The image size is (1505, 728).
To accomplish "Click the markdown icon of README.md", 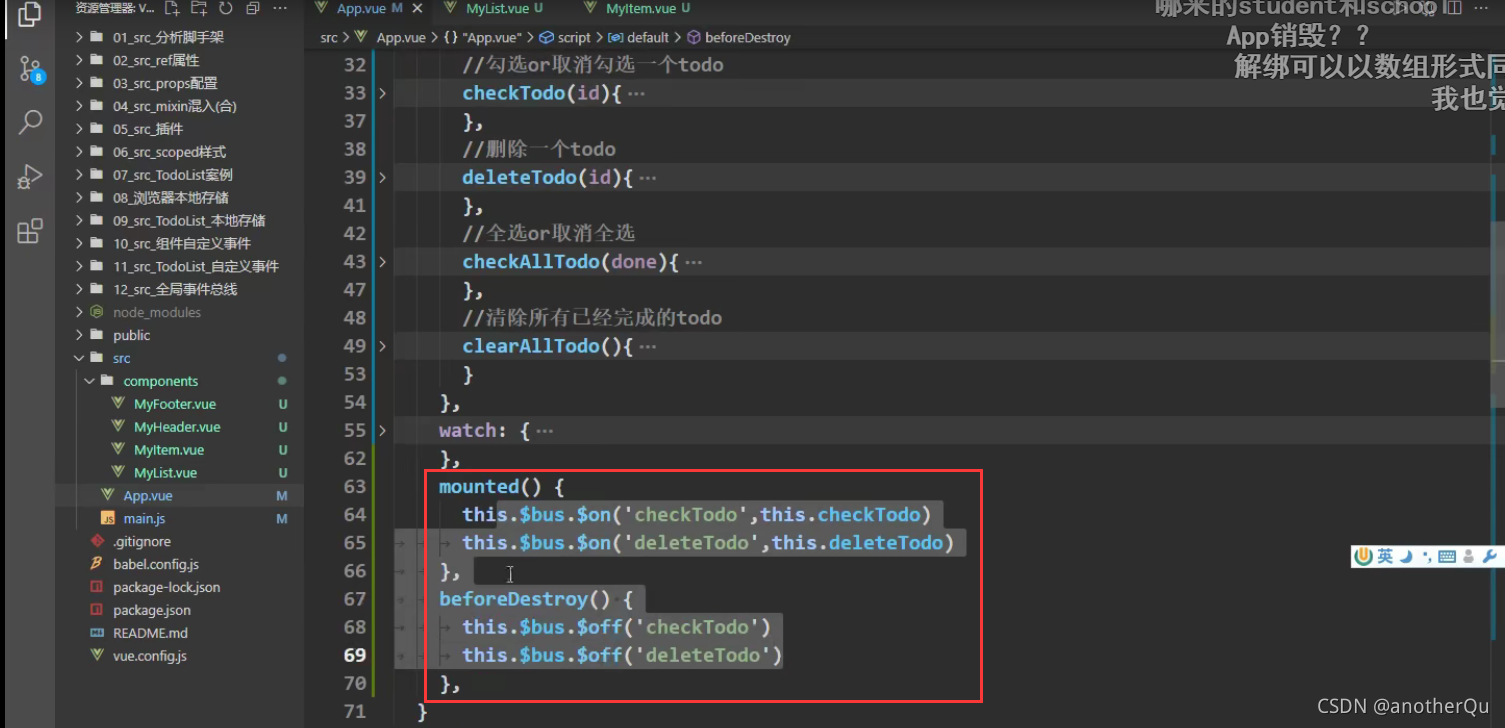I will (x=97, y=633).
